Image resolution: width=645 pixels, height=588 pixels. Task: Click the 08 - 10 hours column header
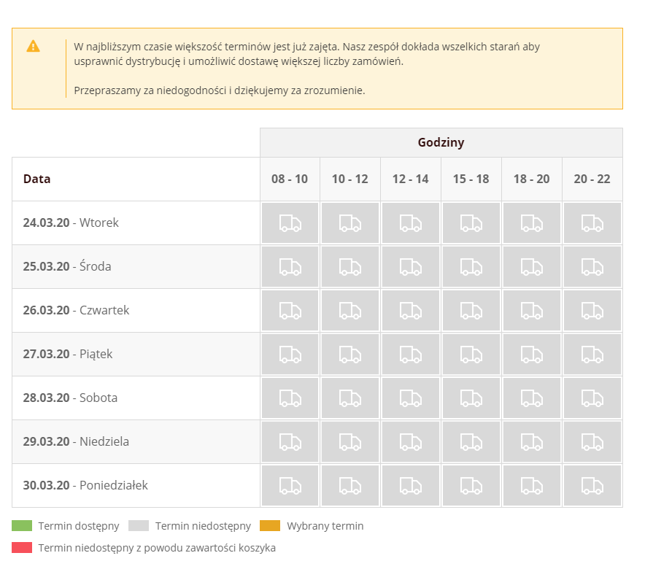[290, 179]
